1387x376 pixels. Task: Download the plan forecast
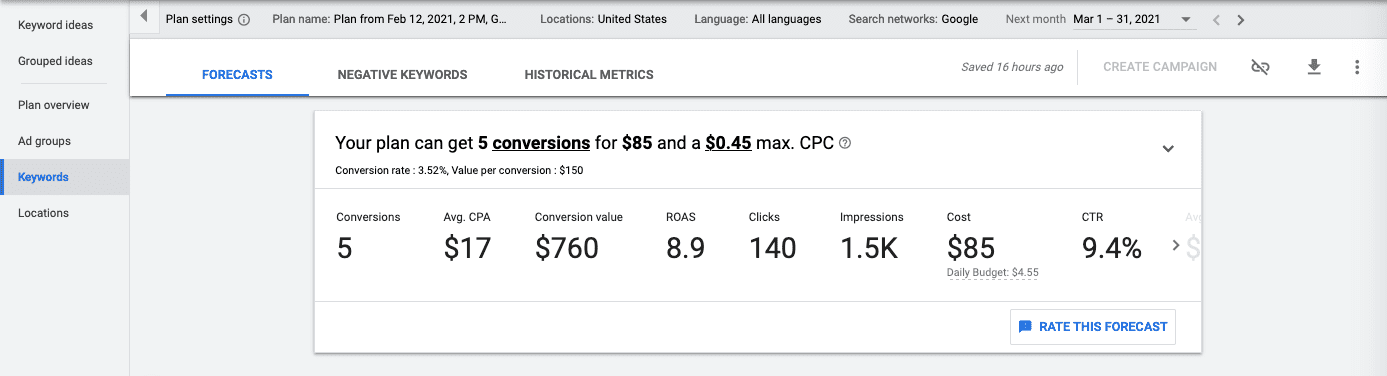click(1314, 67)
